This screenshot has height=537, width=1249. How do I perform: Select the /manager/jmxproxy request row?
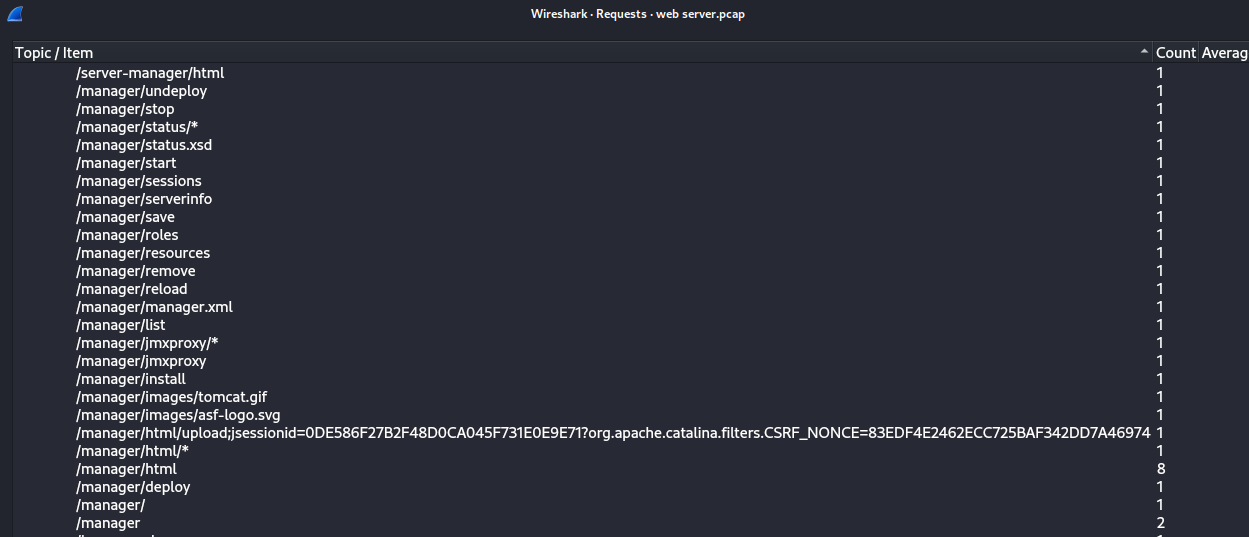point(141,361)
